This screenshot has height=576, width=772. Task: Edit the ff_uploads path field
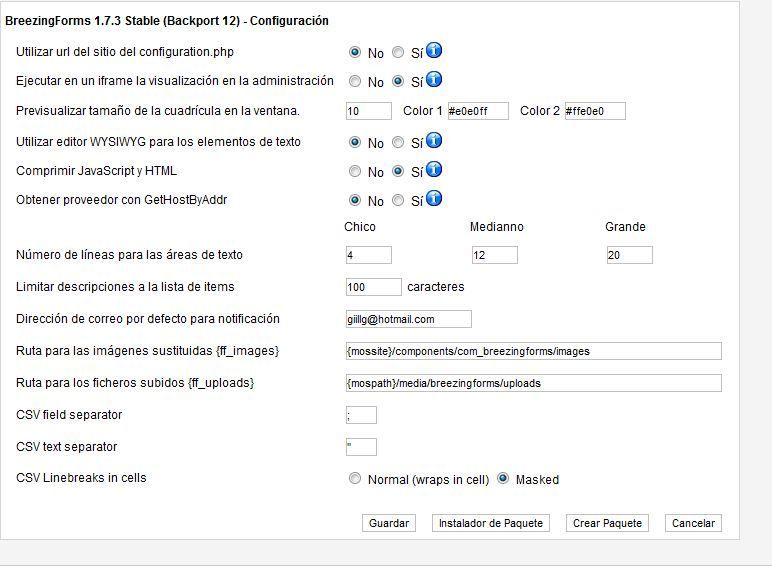point(534,383)
